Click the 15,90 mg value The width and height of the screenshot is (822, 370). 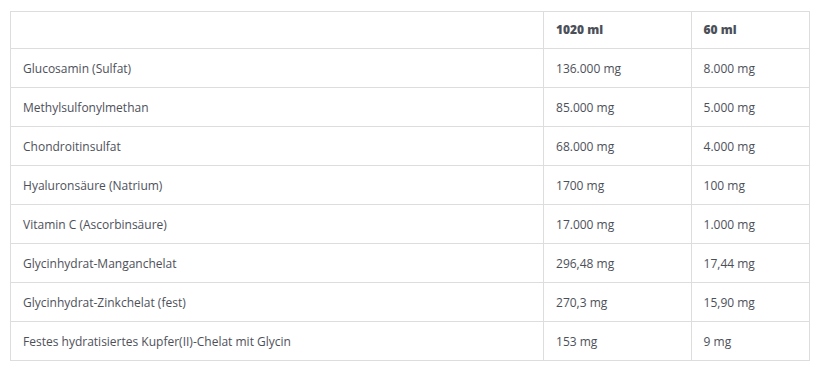coord(729,302)
